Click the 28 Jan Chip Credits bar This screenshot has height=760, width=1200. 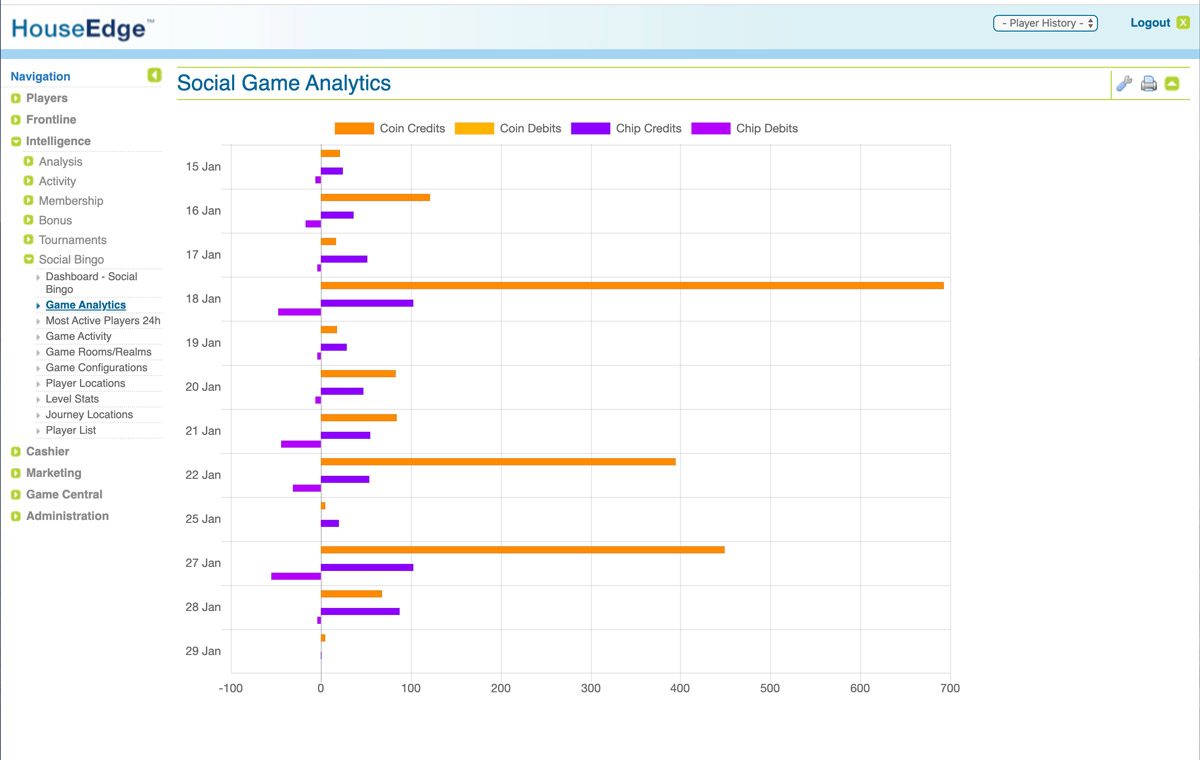coord(360,611)
